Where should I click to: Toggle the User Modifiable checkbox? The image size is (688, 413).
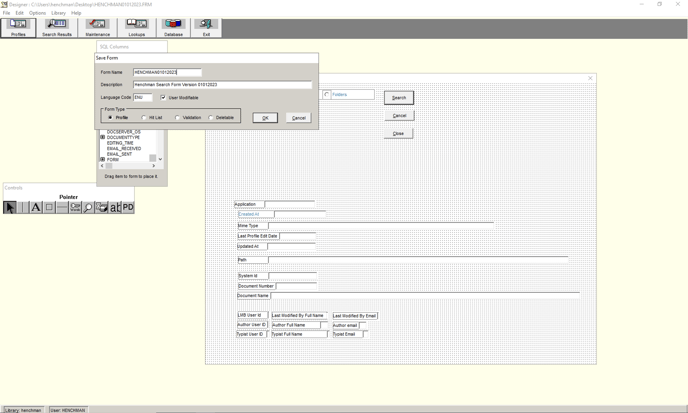[164, 98]
